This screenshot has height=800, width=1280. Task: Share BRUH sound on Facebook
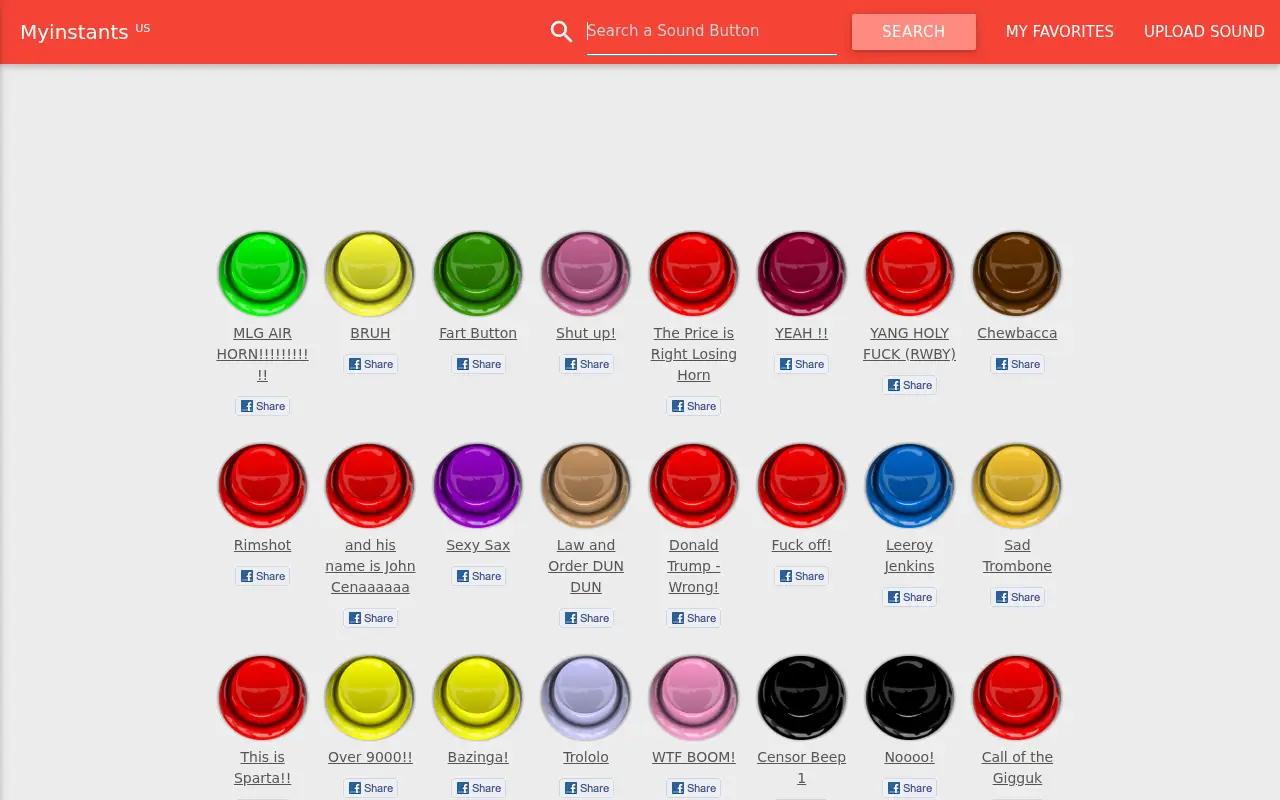[x=370, y=364]
